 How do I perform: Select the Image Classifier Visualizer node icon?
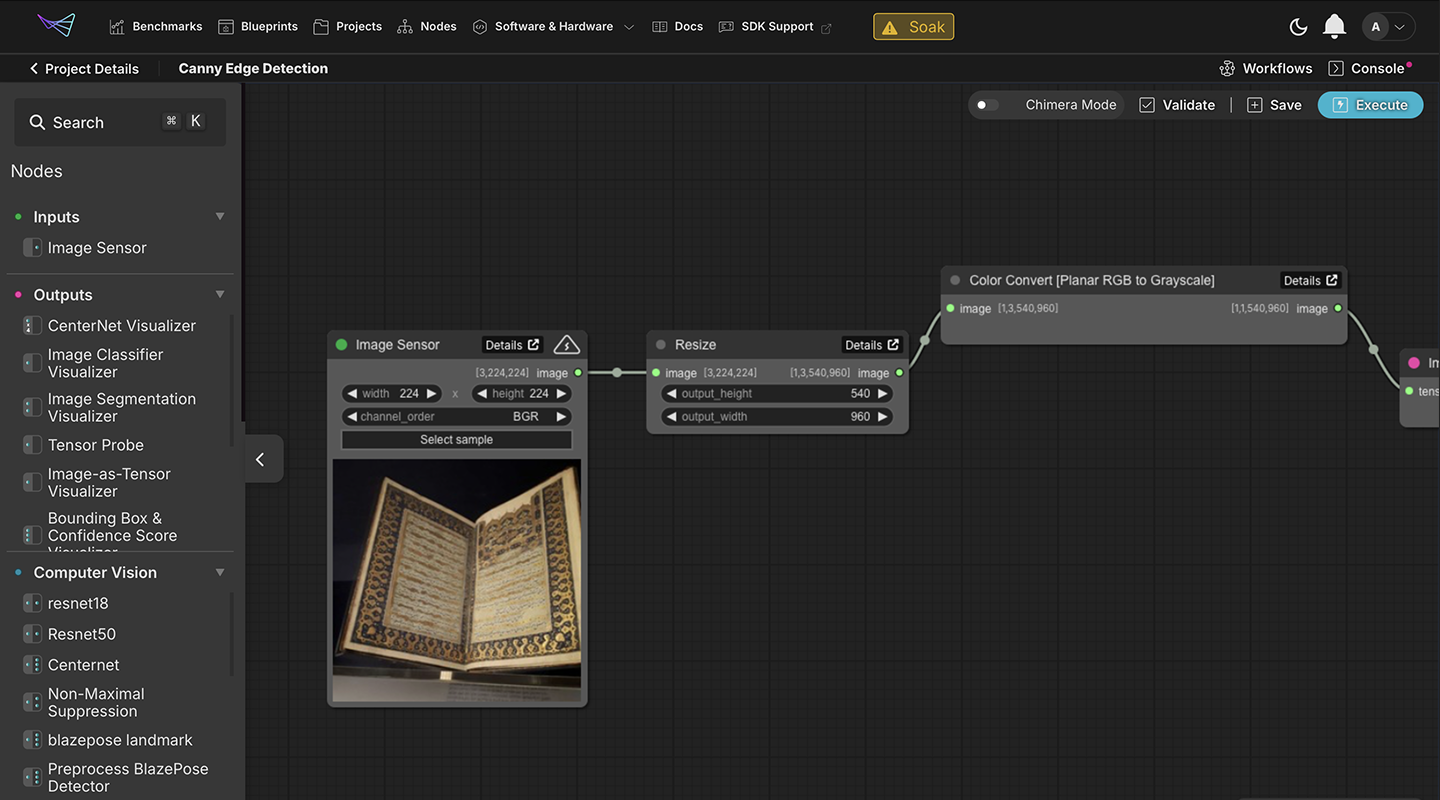[x=32, y=363]
